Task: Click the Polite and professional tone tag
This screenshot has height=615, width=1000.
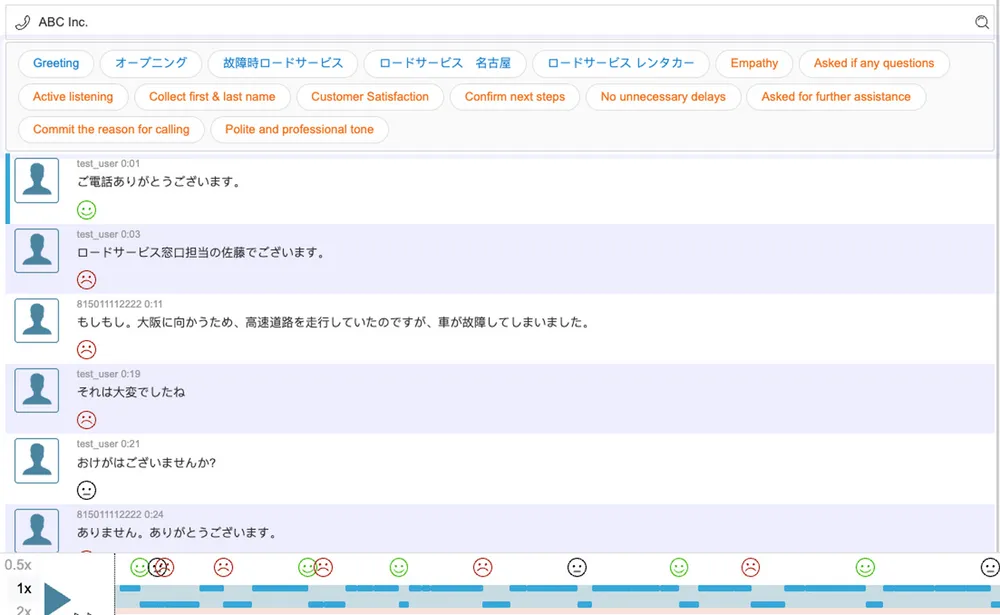Action: [299, 130]
